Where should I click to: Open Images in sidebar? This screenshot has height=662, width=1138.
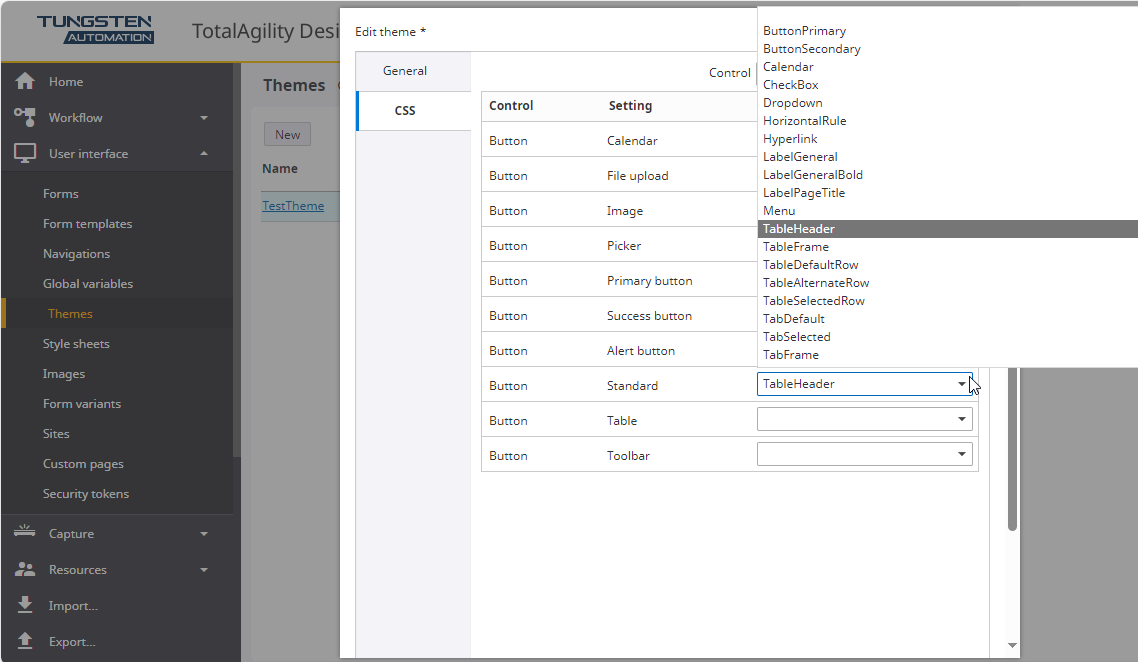click(x=64, y=374)
